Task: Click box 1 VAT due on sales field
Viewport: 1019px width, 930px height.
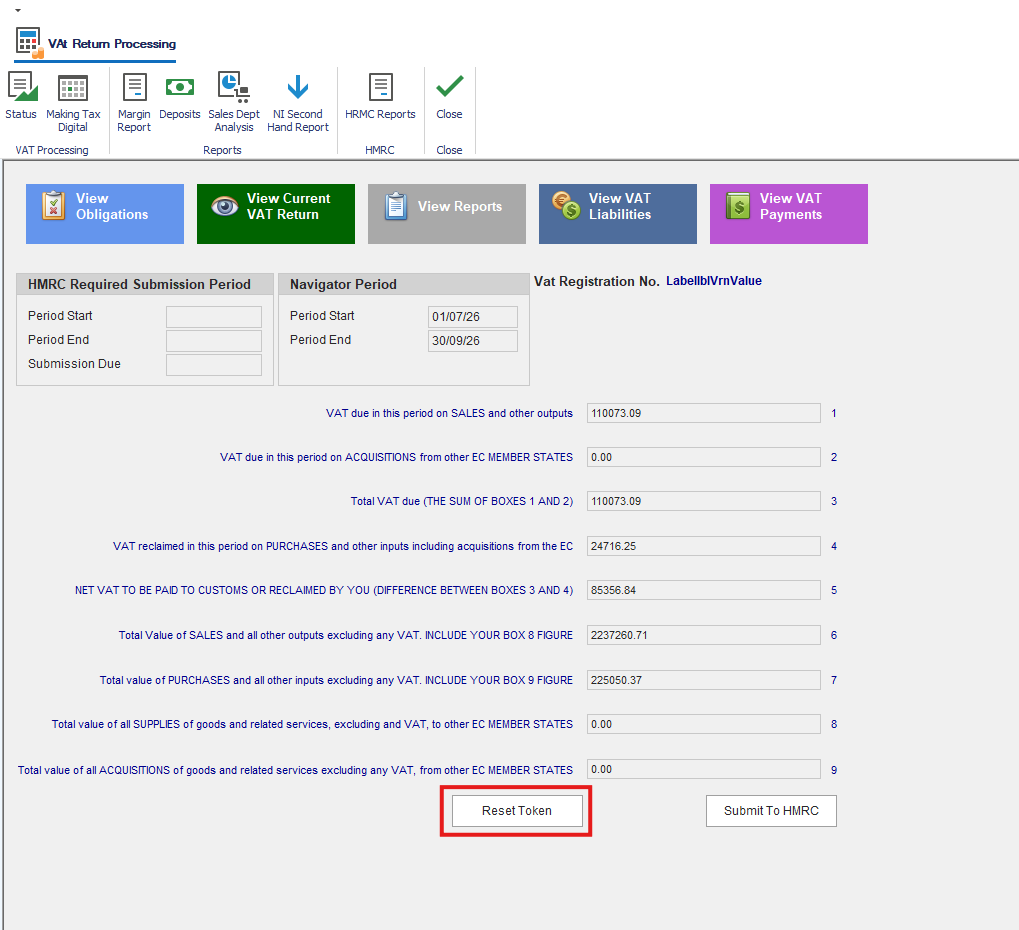Action: pyautogui.click(x=703, y=413)
